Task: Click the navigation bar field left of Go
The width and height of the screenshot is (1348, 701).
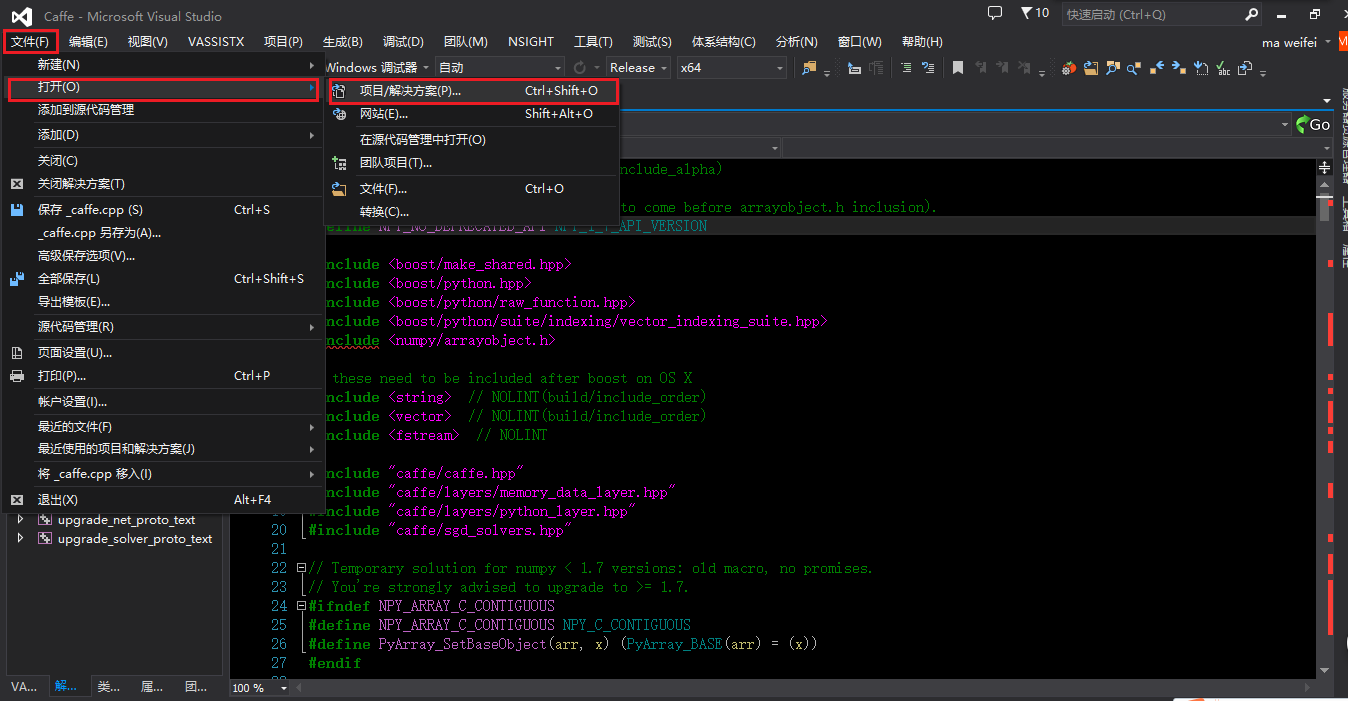Action: pos(956,125)
